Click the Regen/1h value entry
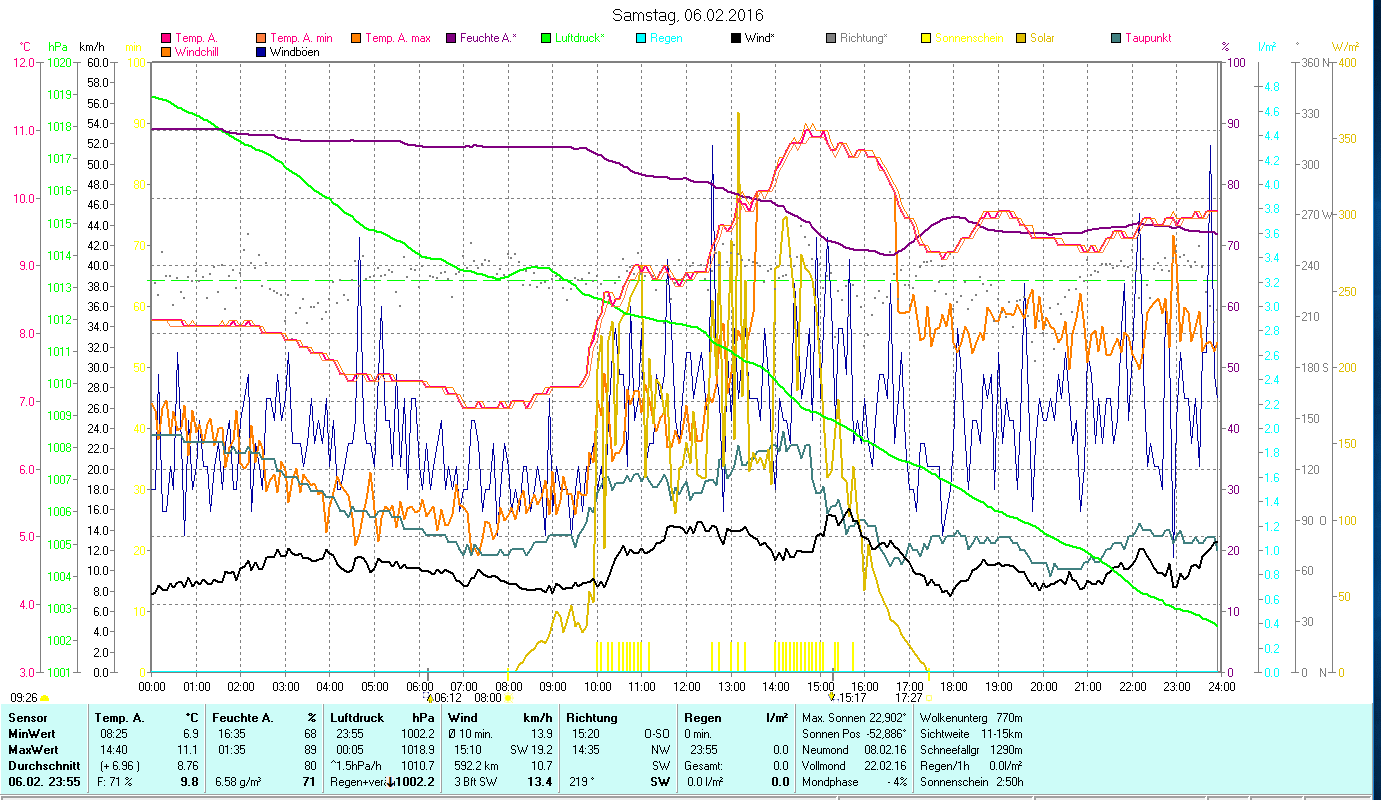Image resolution: width=1381 pixels, height=800 pixels. (x=970, y=766)
